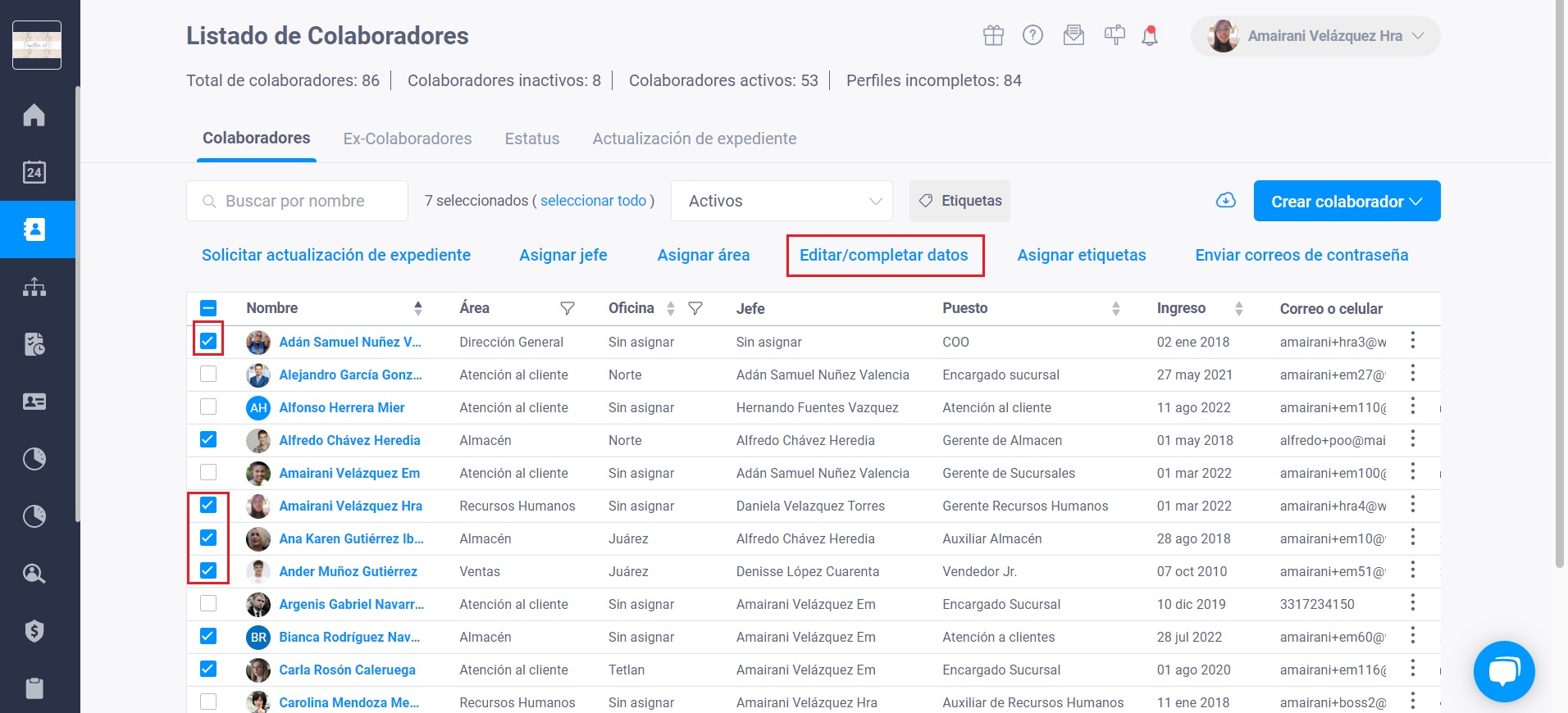Click the help question mark icon
The width and height of the screenshot is (1568, 713).
(x=1032, y=35)
